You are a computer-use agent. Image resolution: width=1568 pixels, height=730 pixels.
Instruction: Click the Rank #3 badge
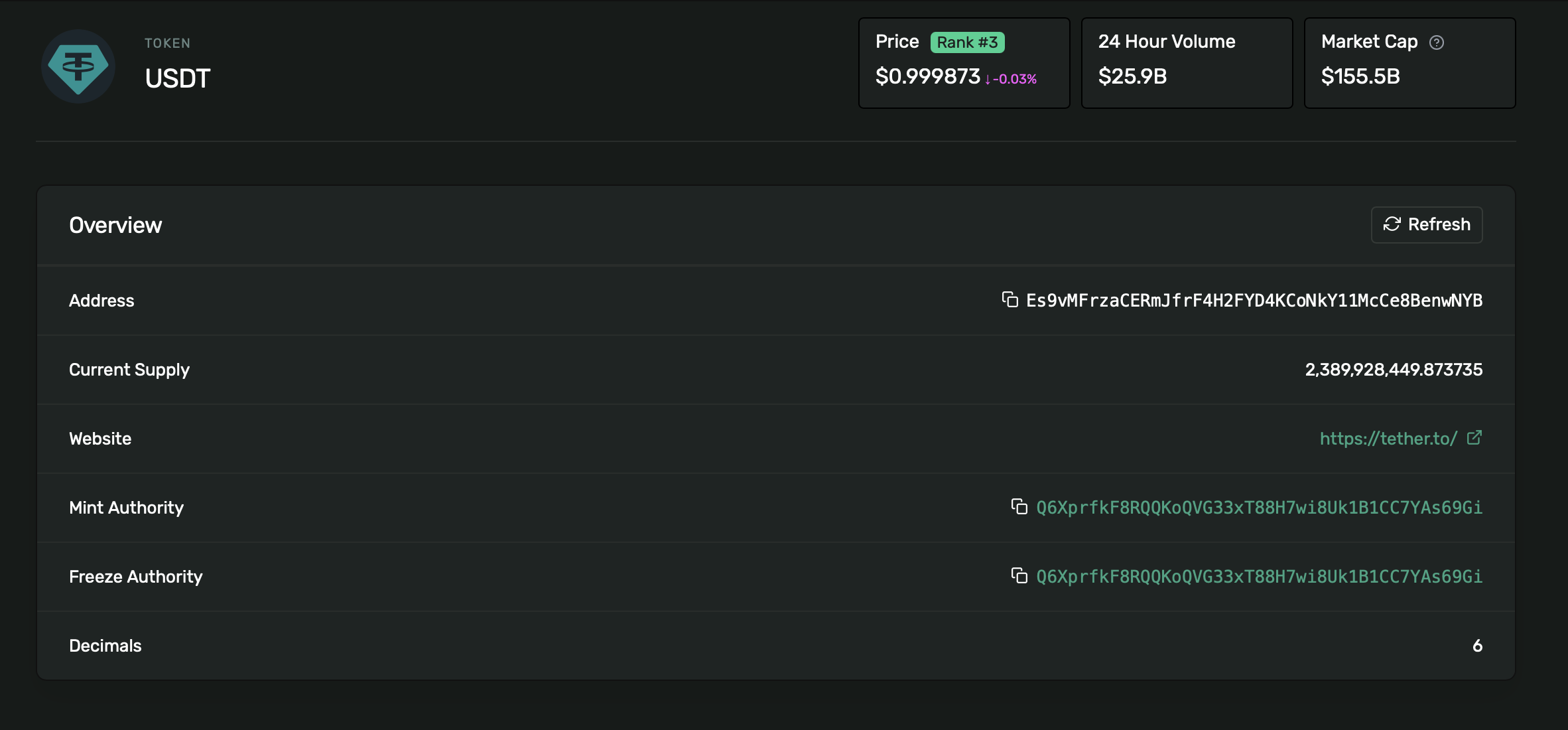coord(968,42)
